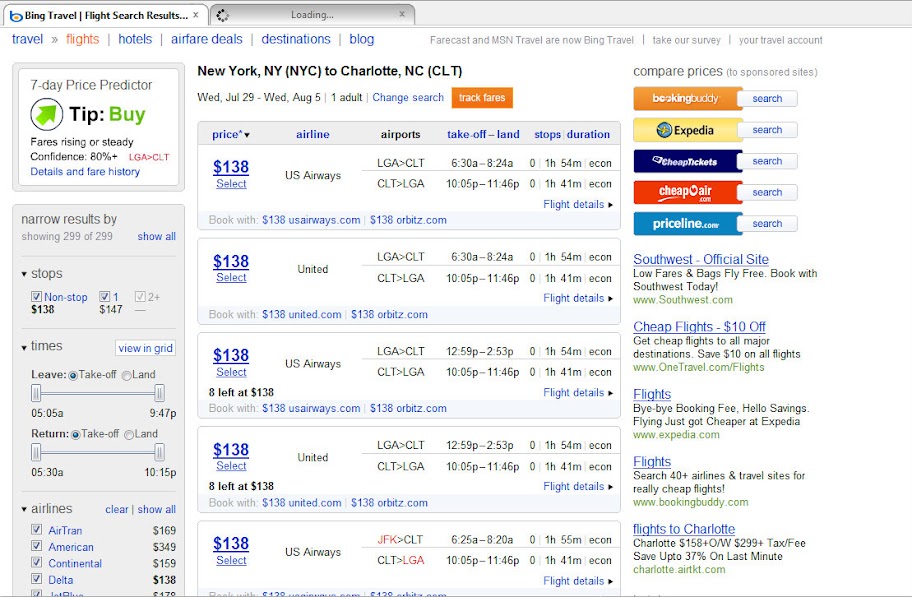Viewport: 912px width, 597px height.
Task: Collapse the stops filter section
Action: coord(24,274)
